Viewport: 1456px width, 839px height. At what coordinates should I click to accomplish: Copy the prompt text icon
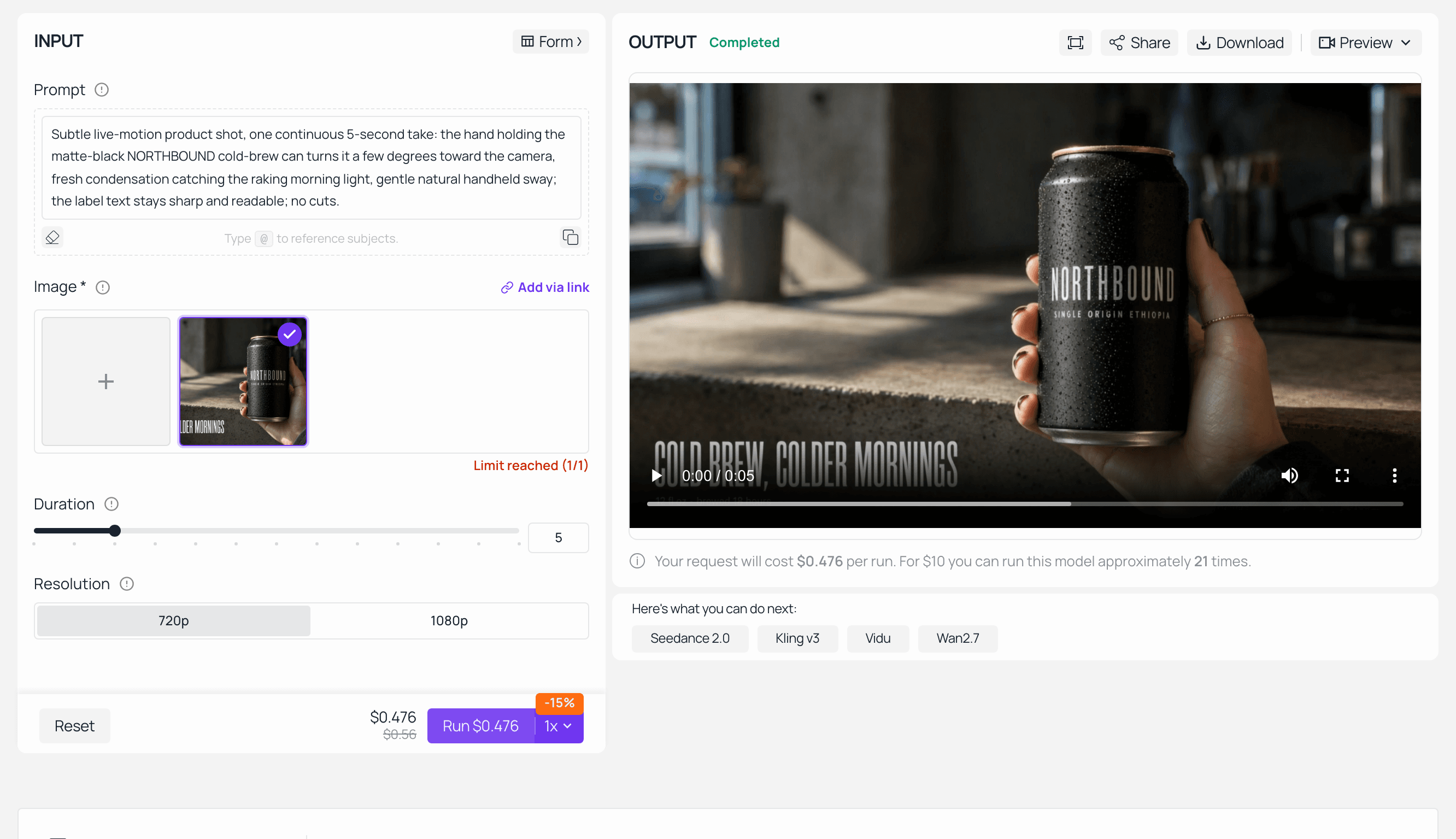point(570,237)
